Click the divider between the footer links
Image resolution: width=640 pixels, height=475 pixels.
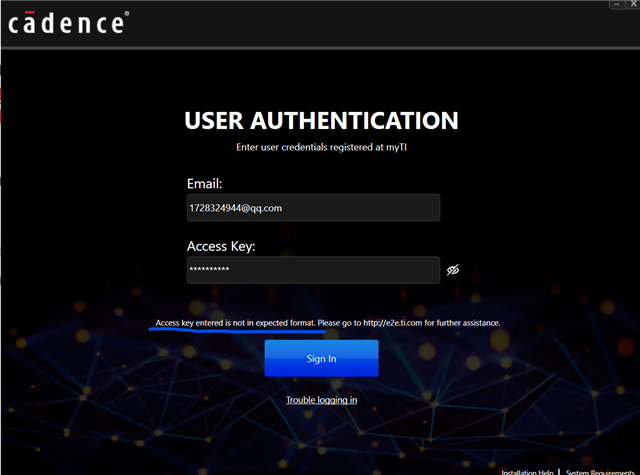[x=558, y=471]
